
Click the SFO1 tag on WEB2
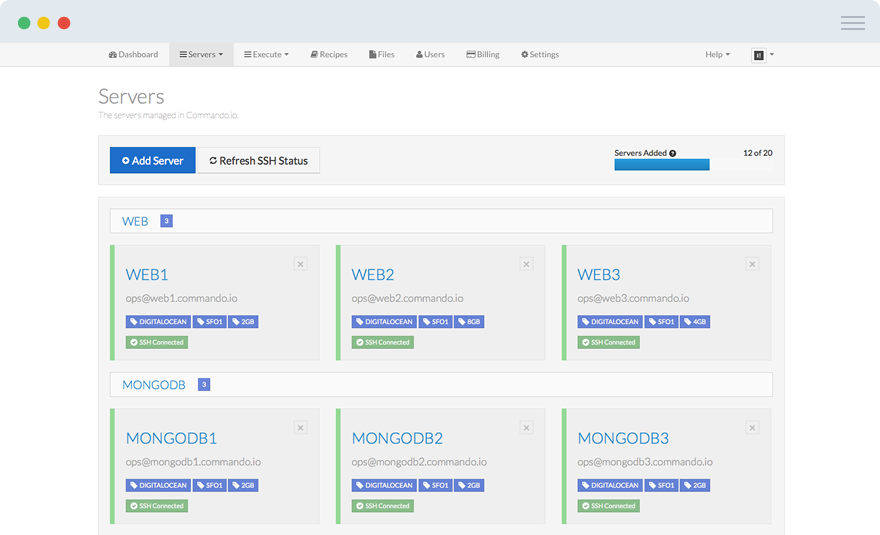tap(436, 322)
